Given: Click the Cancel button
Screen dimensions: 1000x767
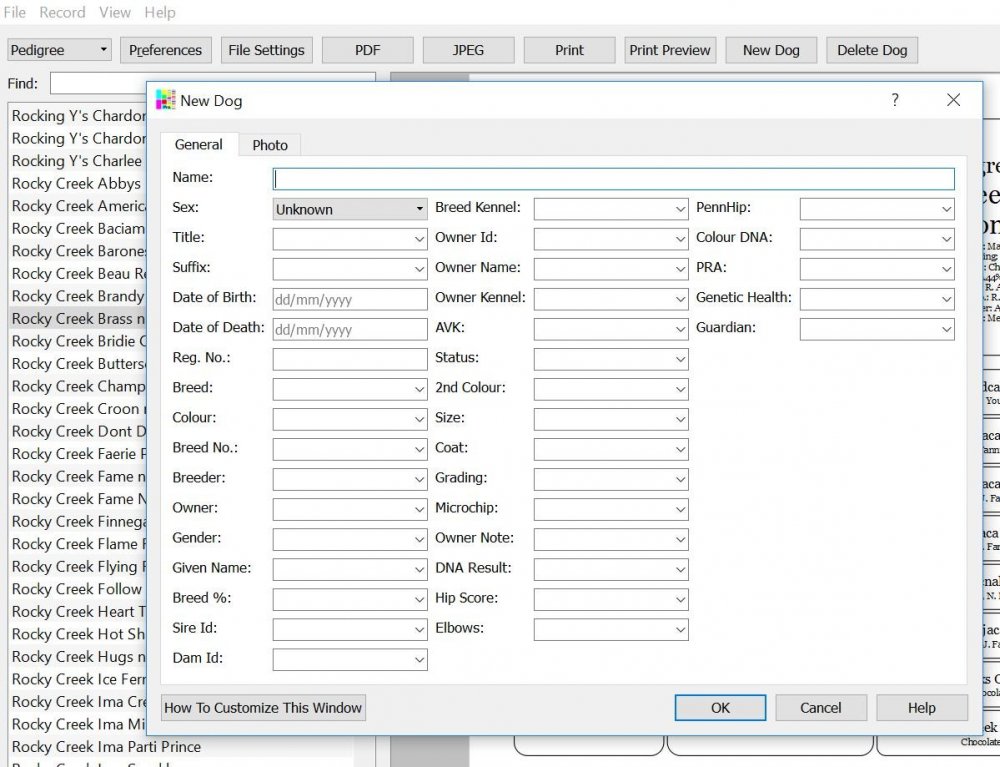Looking at the screenshot, I should pos(820,708).
